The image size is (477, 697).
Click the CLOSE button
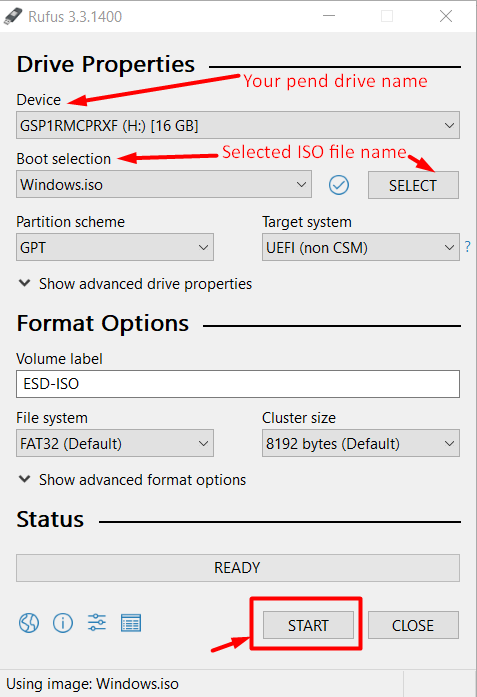[413, 625]
